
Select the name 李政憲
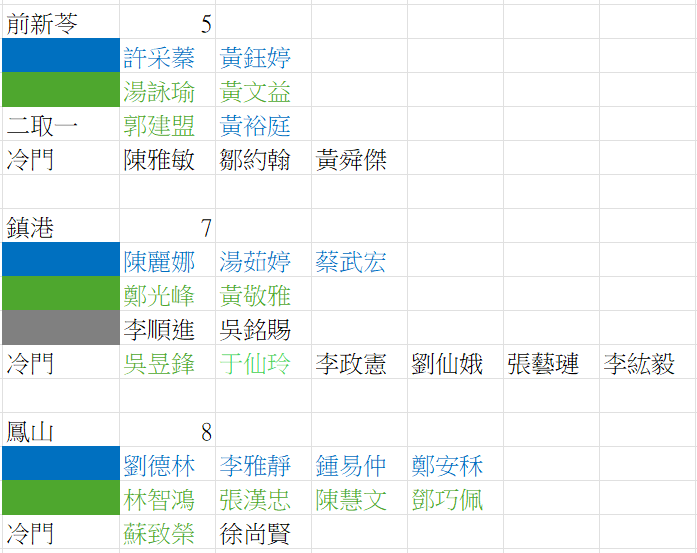coord(351,364)
